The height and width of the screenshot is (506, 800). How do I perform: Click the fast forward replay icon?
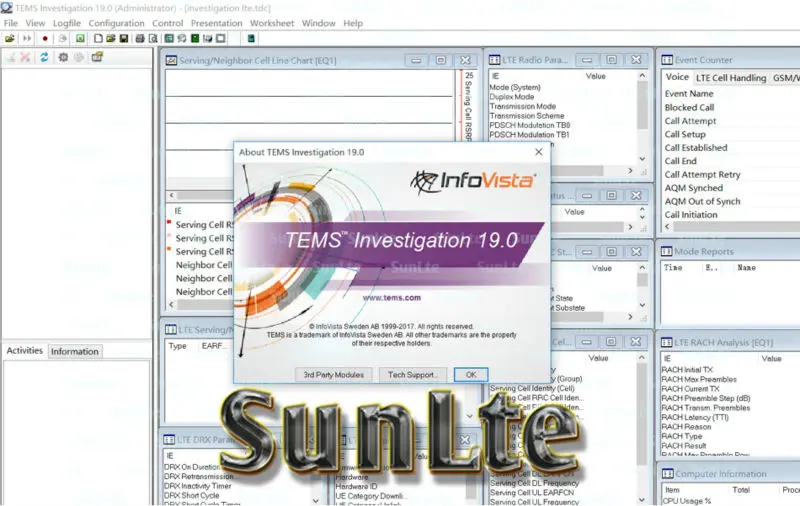[x=27, y=39]
